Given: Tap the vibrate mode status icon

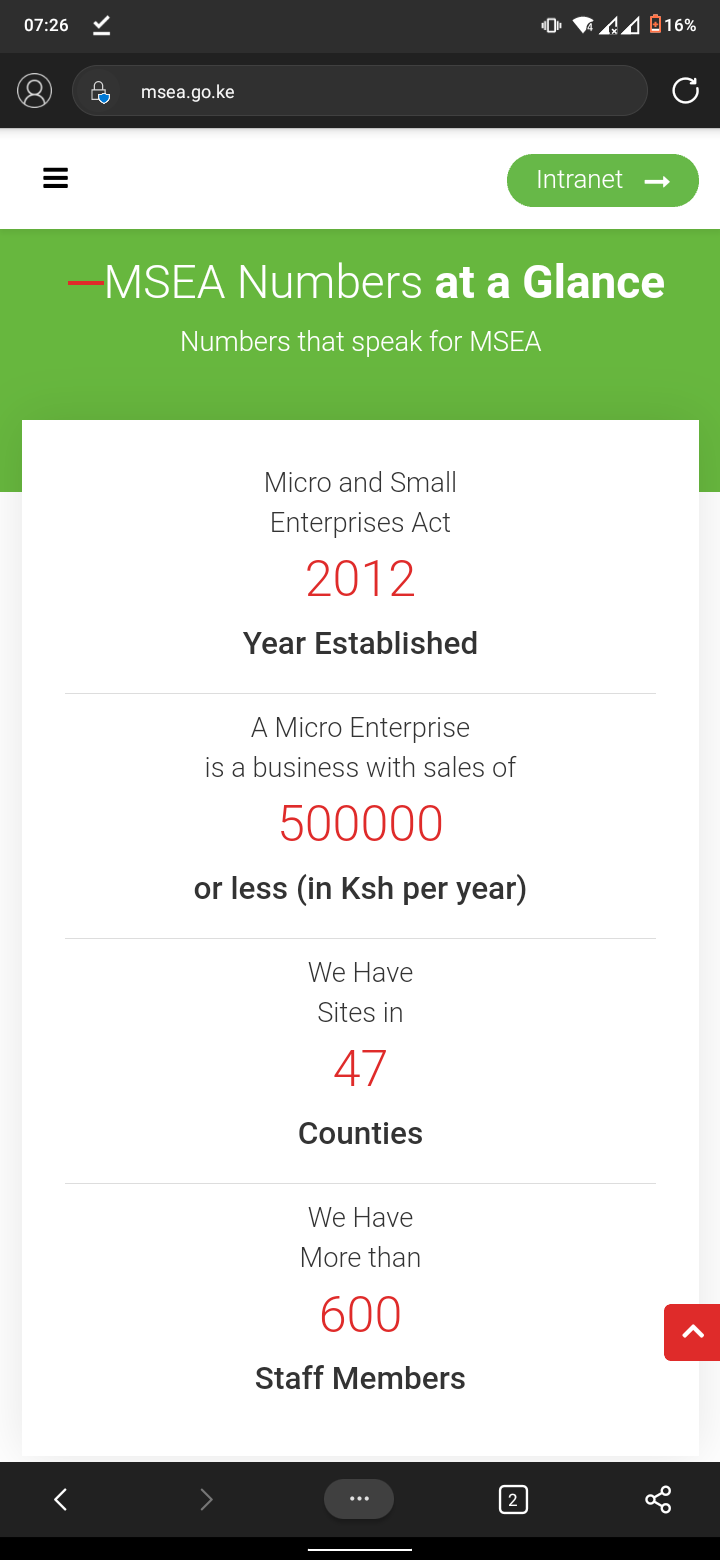Looking at the screenshot, I should pos(552,25).
